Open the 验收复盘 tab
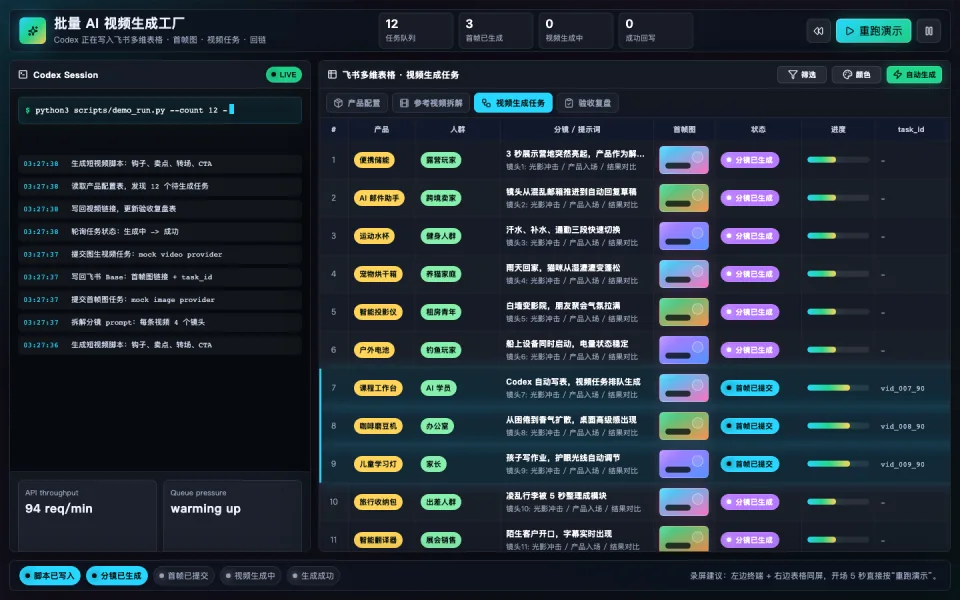This screenshot has width=960, height=600. pyautogui.click(x=588, y=103)
